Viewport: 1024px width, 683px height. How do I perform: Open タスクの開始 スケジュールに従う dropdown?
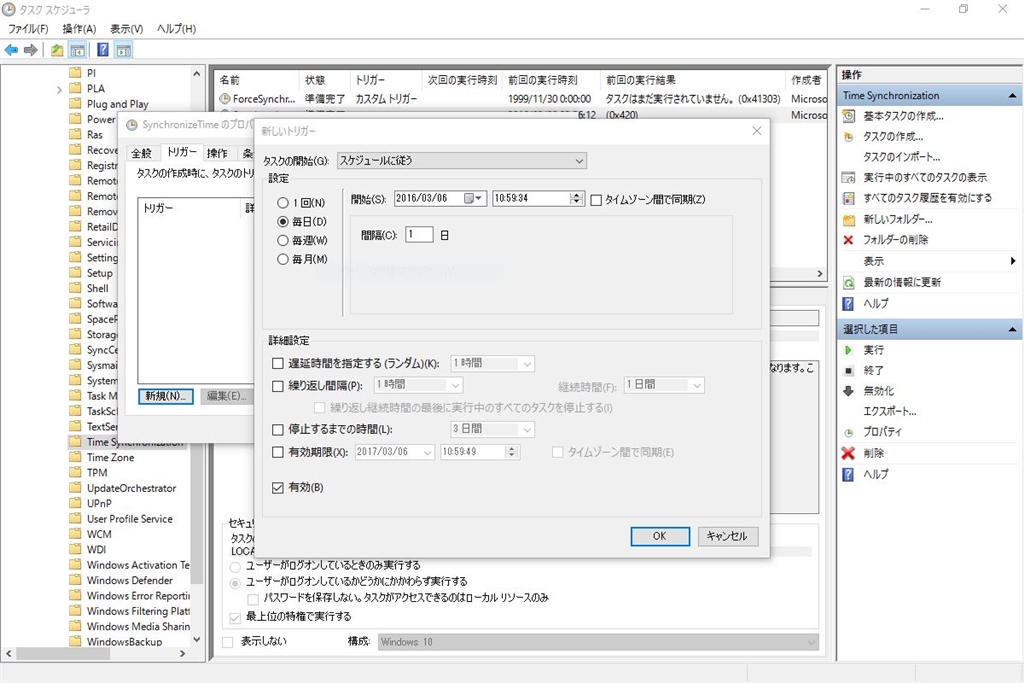pos(462,161)
